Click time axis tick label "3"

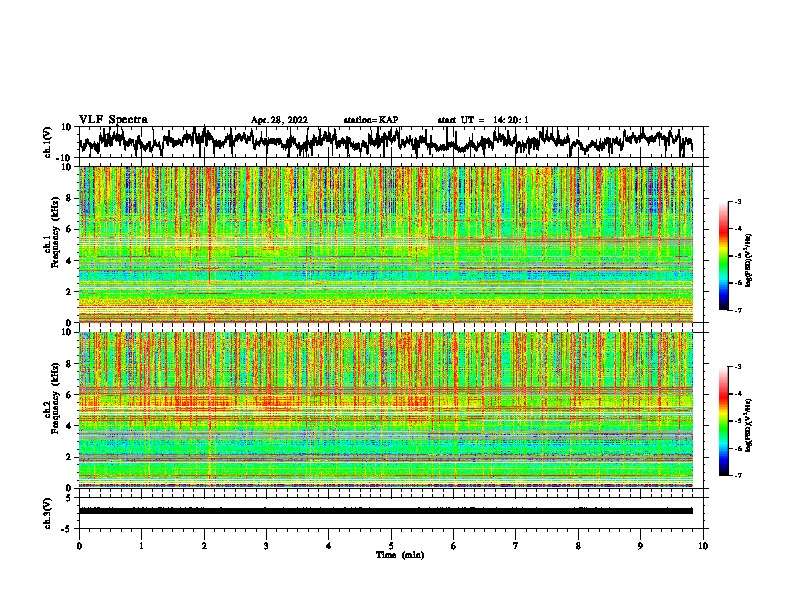click(x=266, y=546)
